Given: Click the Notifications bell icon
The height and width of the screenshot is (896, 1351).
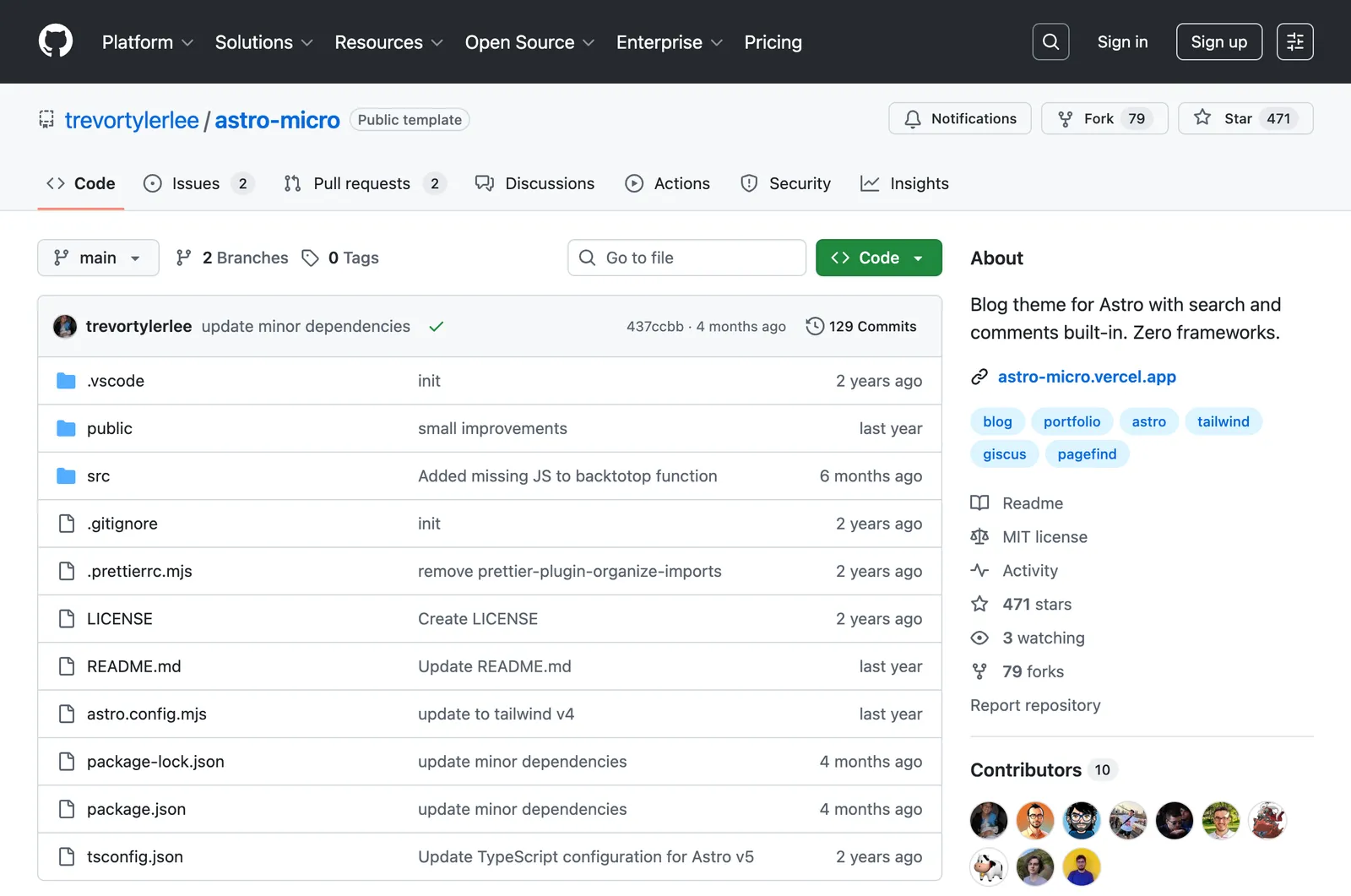Looking at the screenshot, I should [x=913, y=119].
